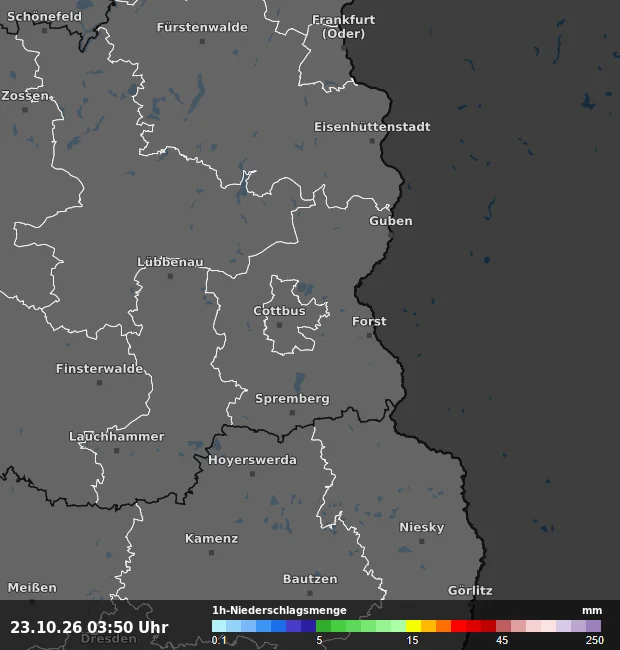Select the Spremberg label
The image size is (620, 650).
292,399
